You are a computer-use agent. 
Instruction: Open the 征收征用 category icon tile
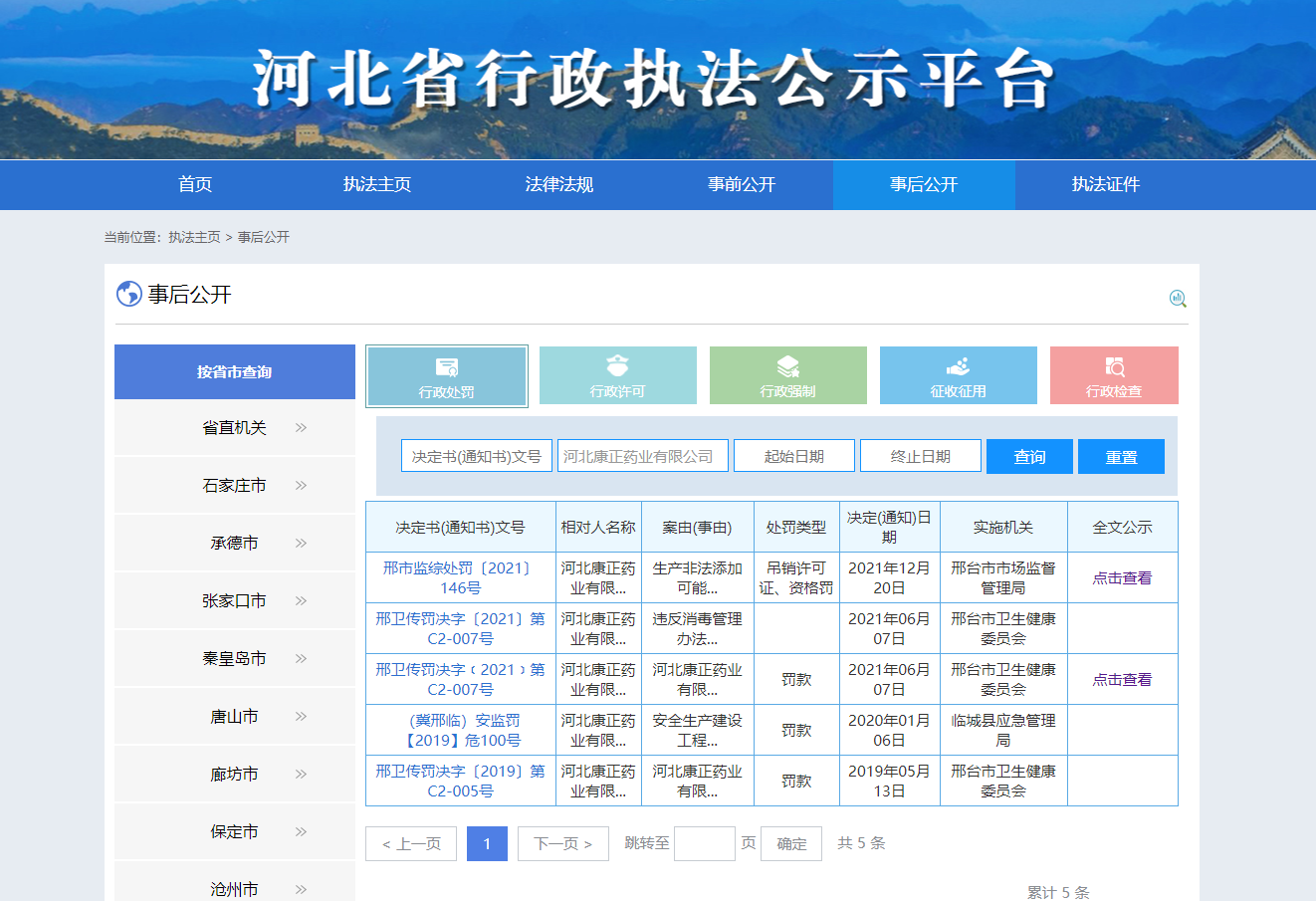pyautogui.click(x=958, y=375)
